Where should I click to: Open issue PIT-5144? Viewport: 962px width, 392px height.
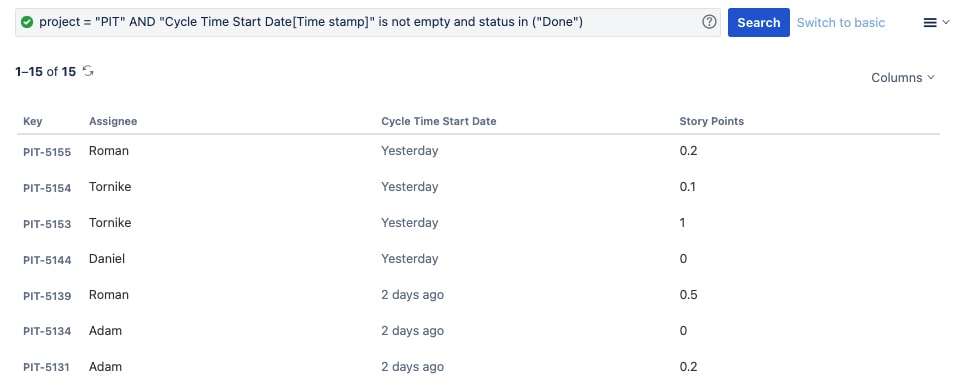tap(47, 260)
